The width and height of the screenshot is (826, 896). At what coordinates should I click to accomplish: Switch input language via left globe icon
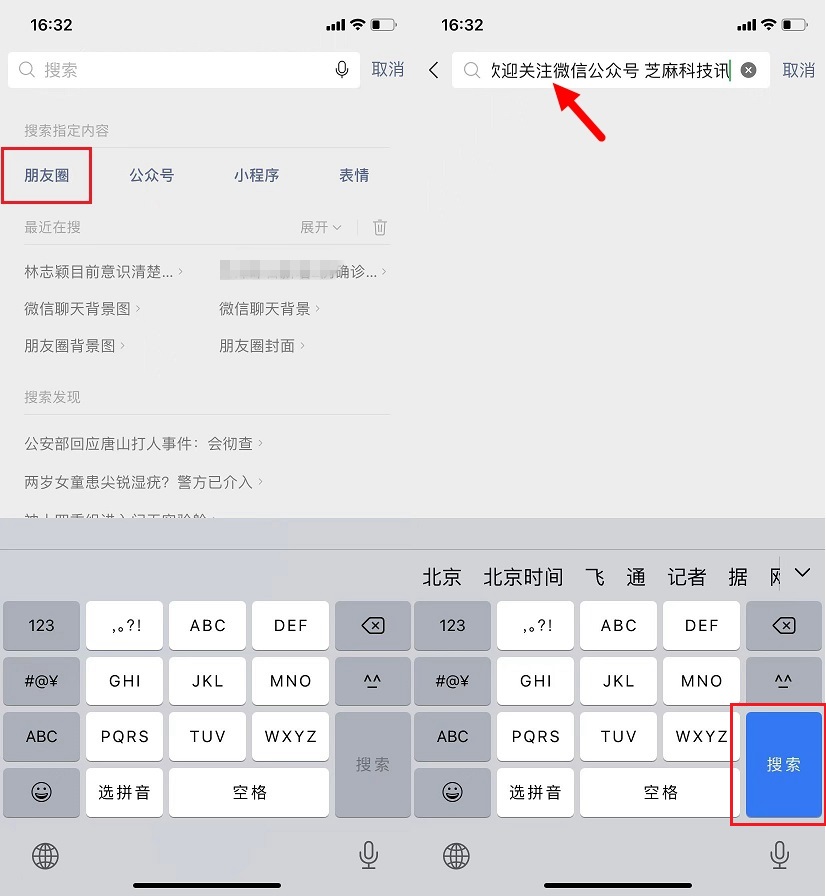pos(45,856)
